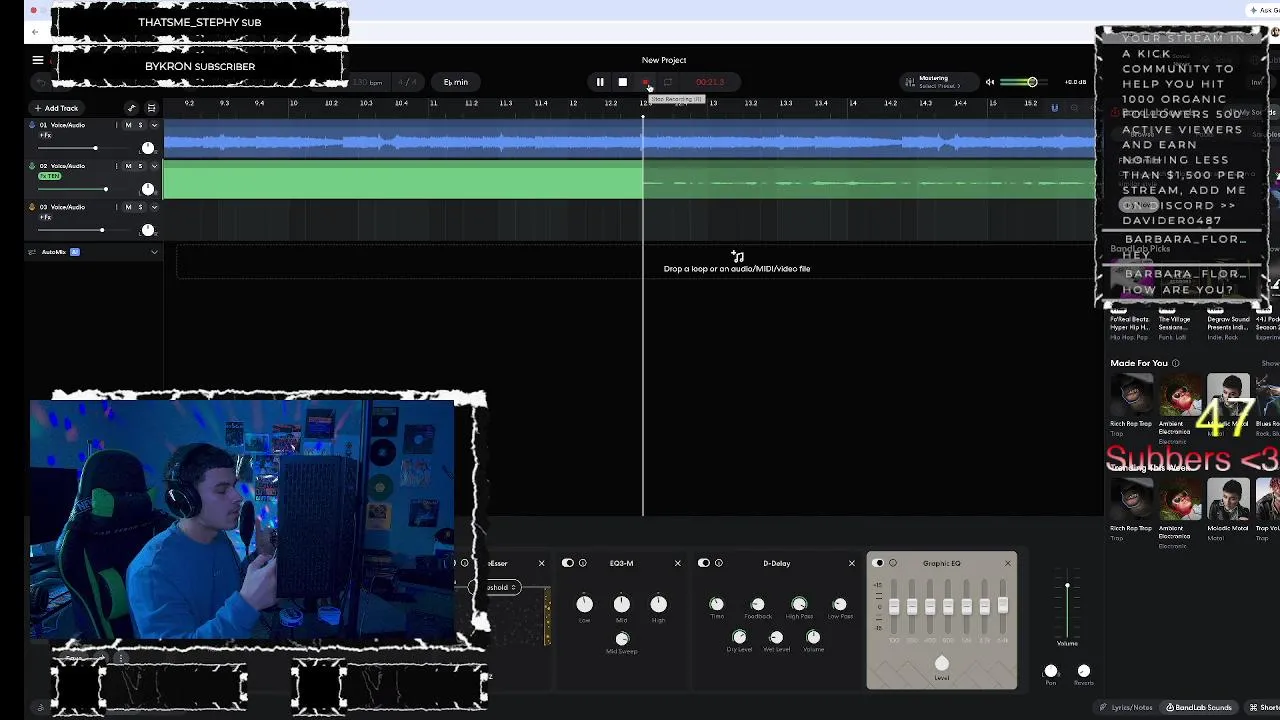Solo track 03 Voice/Audio
This screenshot has width=1280, height=720.
140,207
